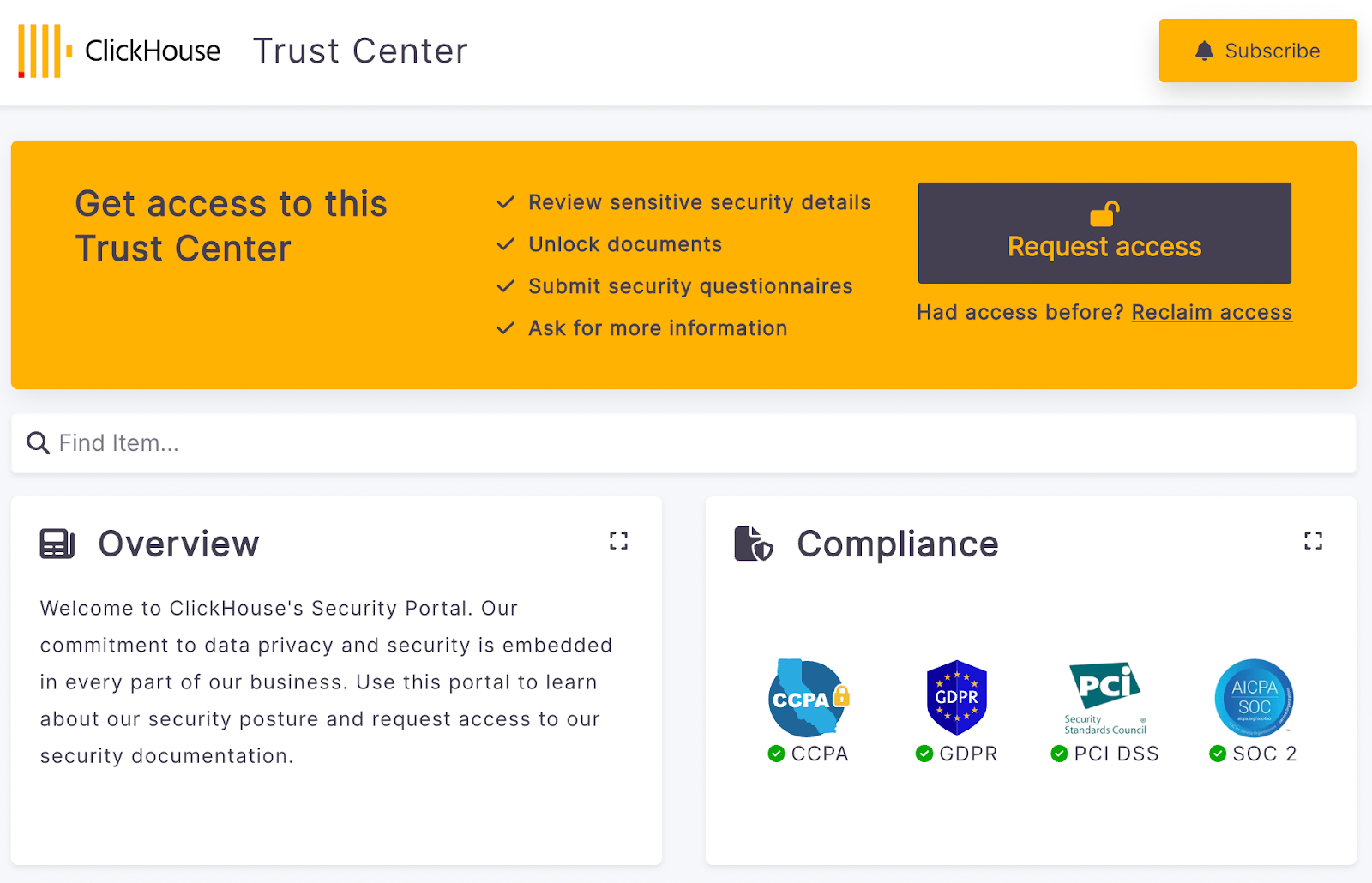1372x883 pixels.
Task: Open the CCPA compliance badge
Action: coord(808,698)
